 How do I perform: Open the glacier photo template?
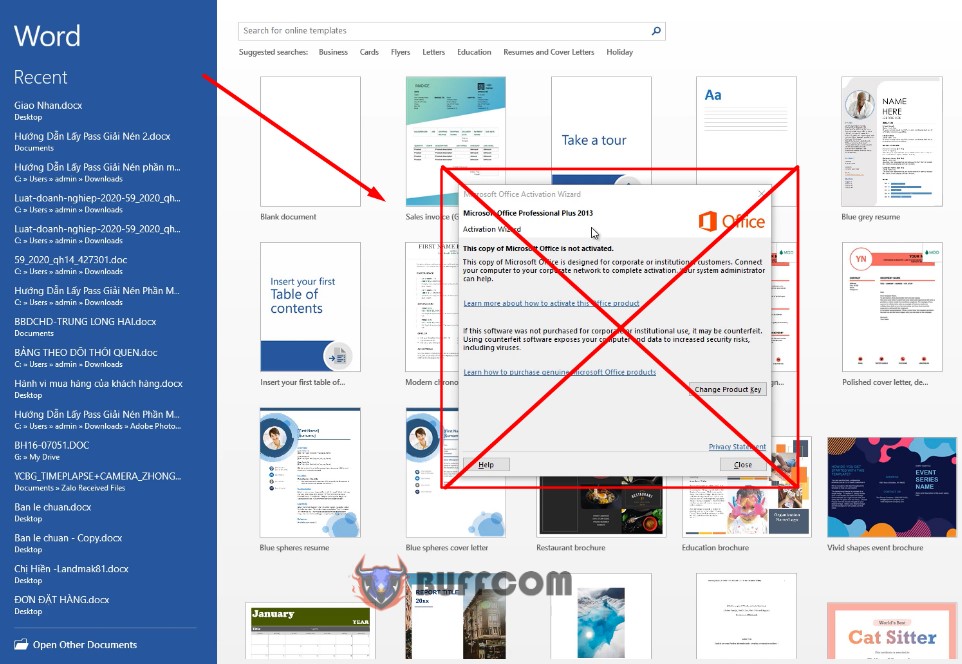coord(601,616)
